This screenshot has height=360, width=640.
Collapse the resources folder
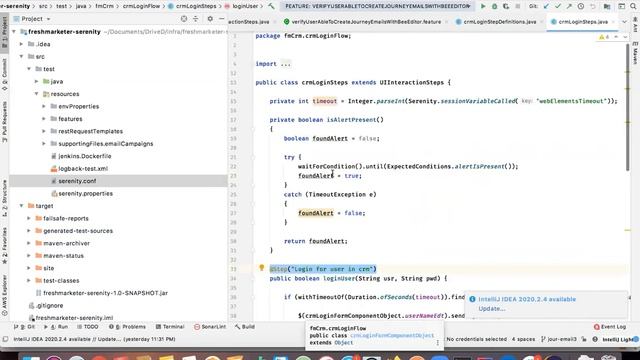[x=36, y=94]
